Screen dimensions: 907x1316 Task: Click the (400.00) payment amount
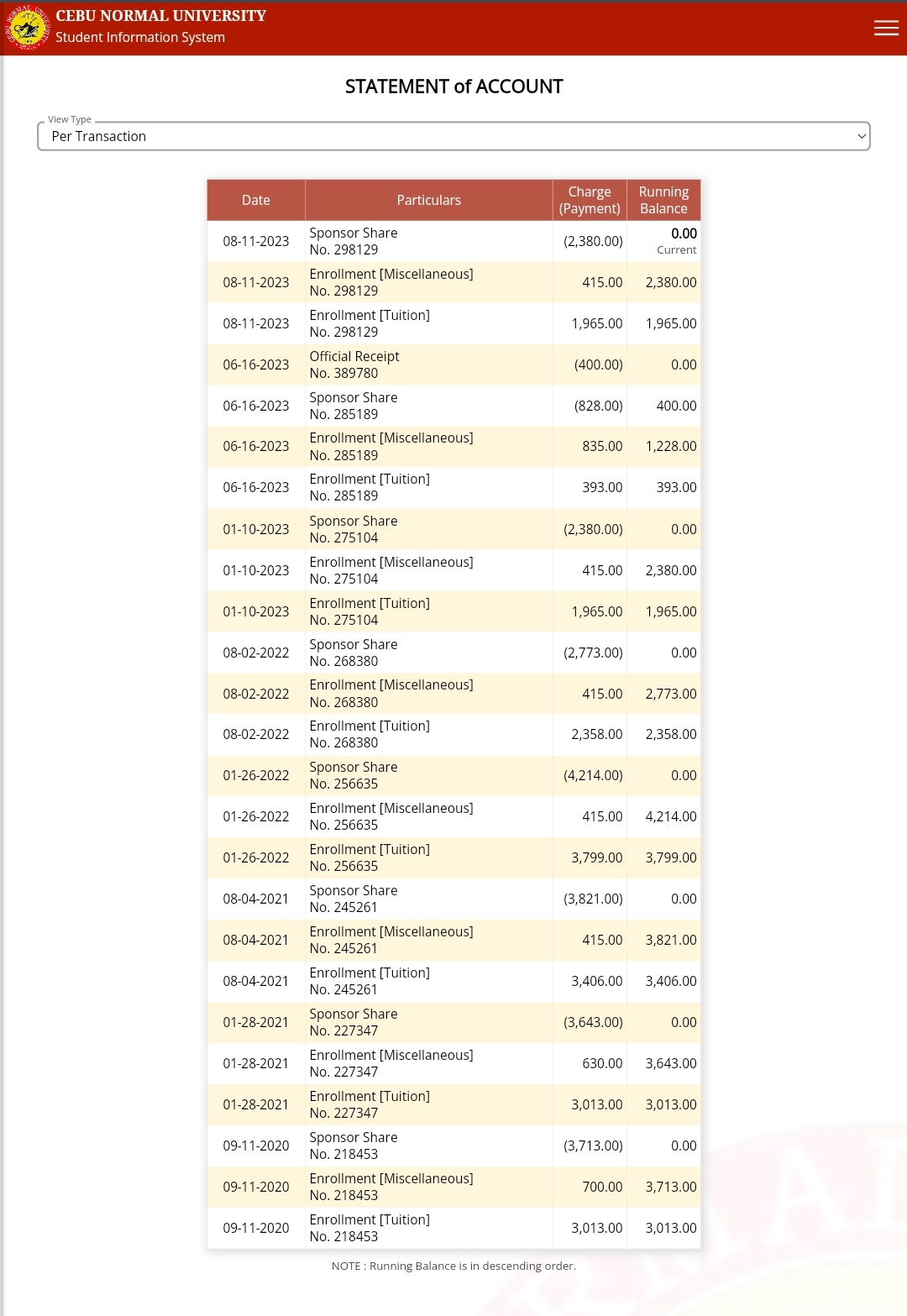[598, 364]
